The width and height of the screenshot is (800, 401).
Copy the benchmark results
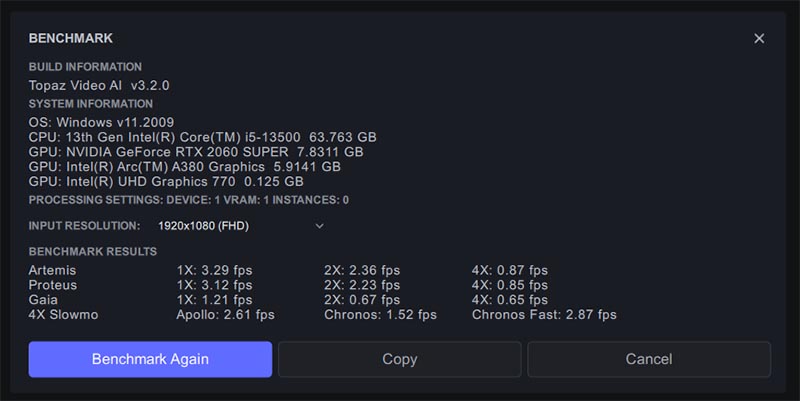pyautogui.click(x=399, y=359)
